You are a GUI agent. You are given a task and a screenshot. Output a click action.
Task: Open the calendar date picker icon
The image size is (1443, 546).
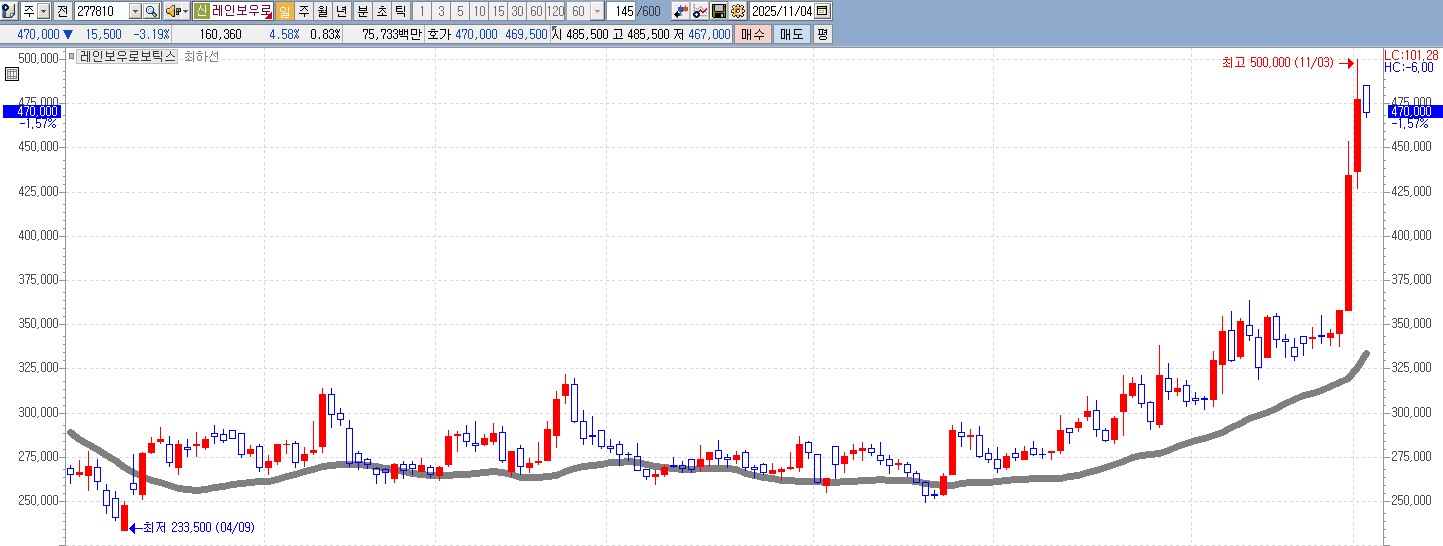(822, 11)
